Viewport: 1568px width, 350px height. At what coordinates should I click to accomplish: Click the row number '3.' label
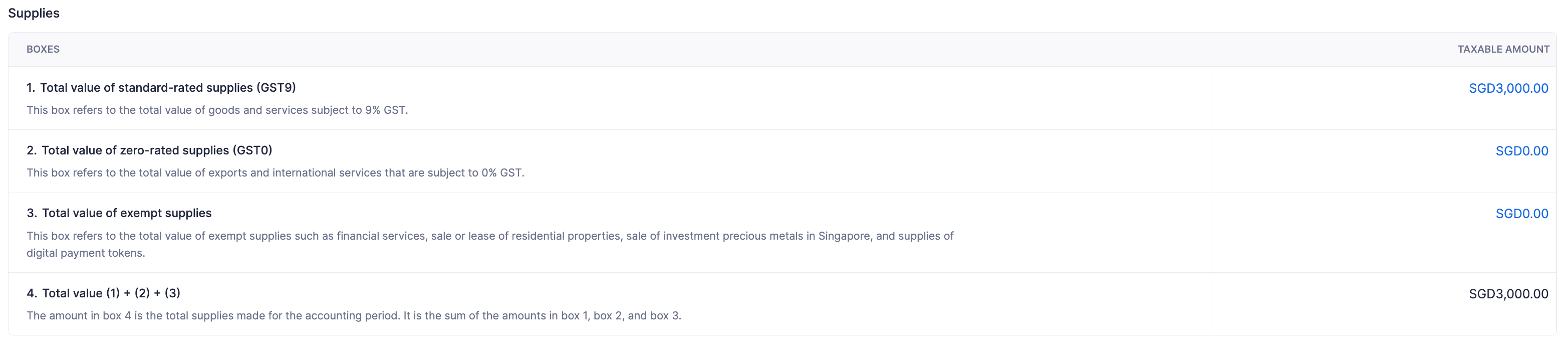32,214
